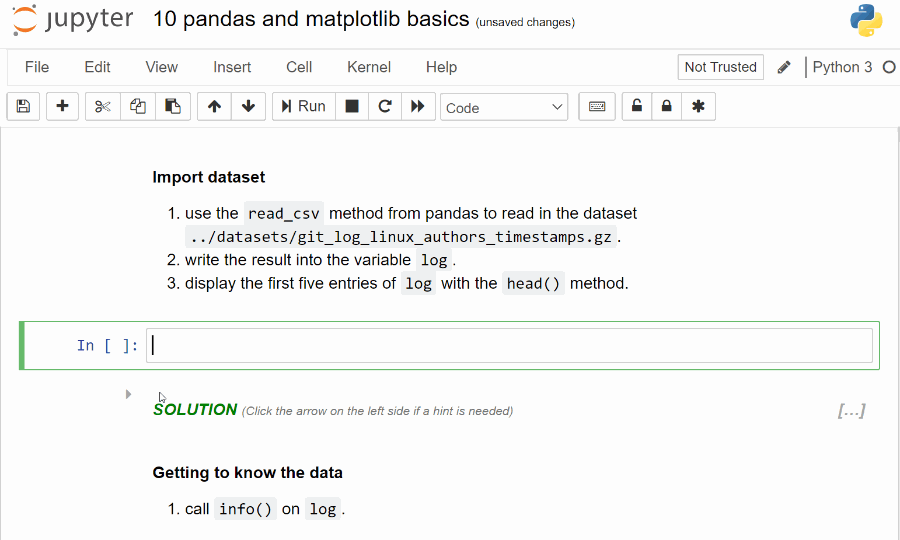Open the command palette keyboard icon
Viewport: 900px width, 540px height.
pos(597,106)
